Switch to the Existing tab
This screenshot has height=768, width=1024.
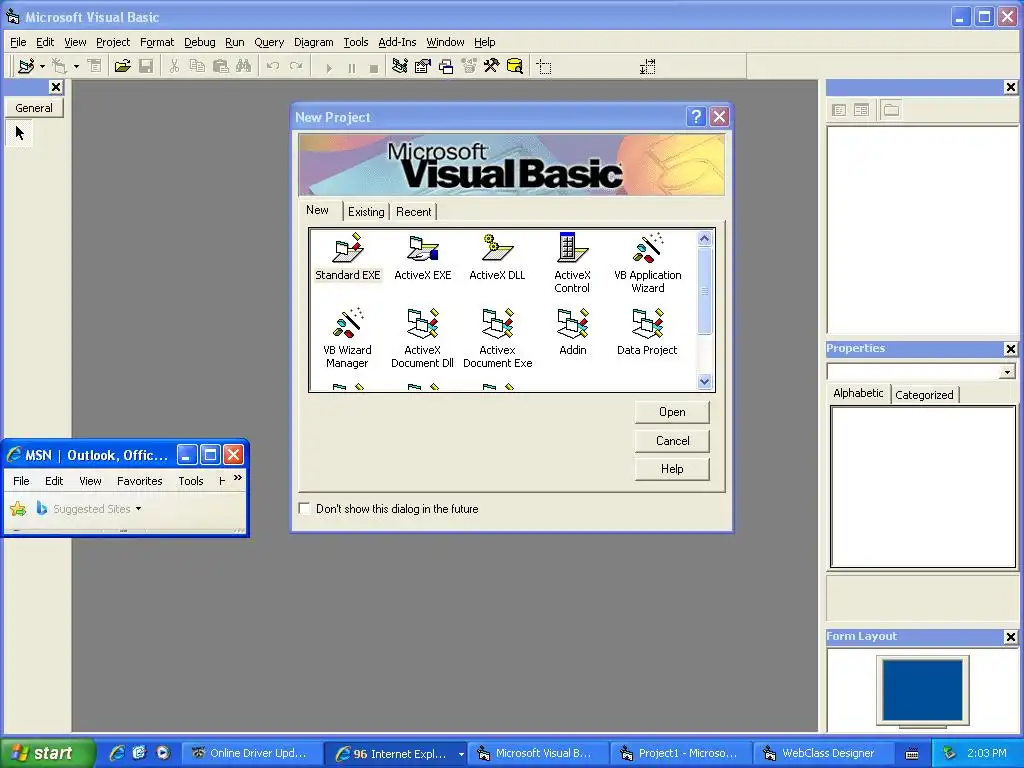[x=366, y=212]
